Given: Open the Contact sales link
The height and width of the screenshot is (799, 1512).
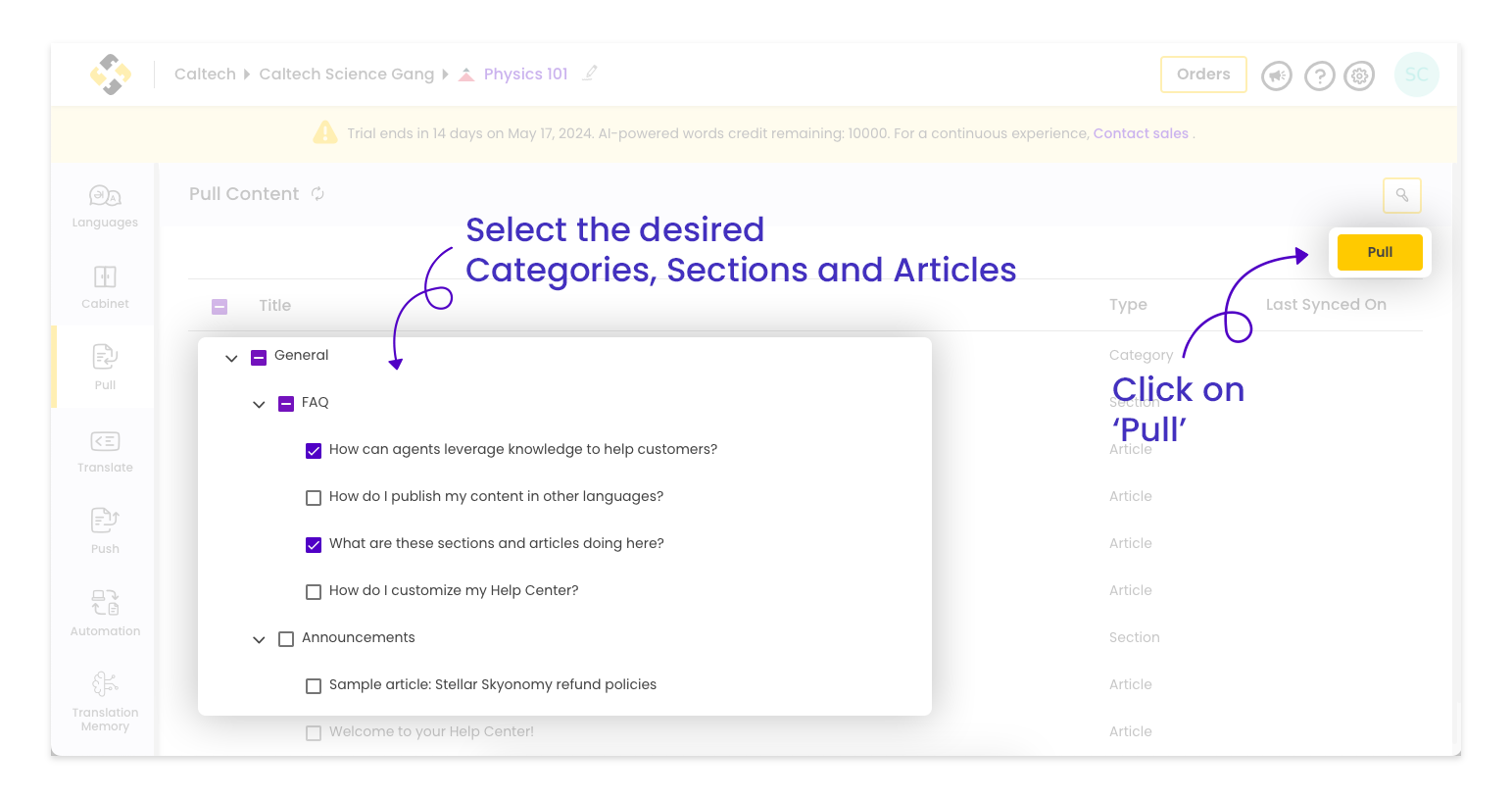Looking at the screenshot, I should pyautogui.click(x=1141, y=133).
